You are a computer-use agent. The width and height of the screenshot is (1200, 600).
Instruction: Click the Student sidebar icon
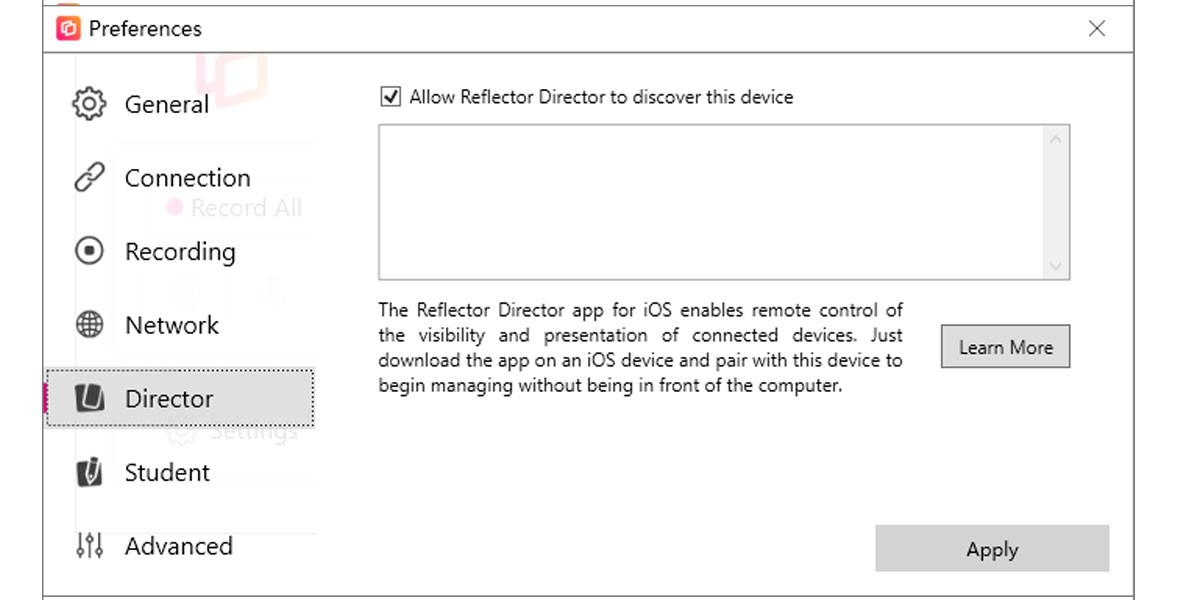(89, 472)
